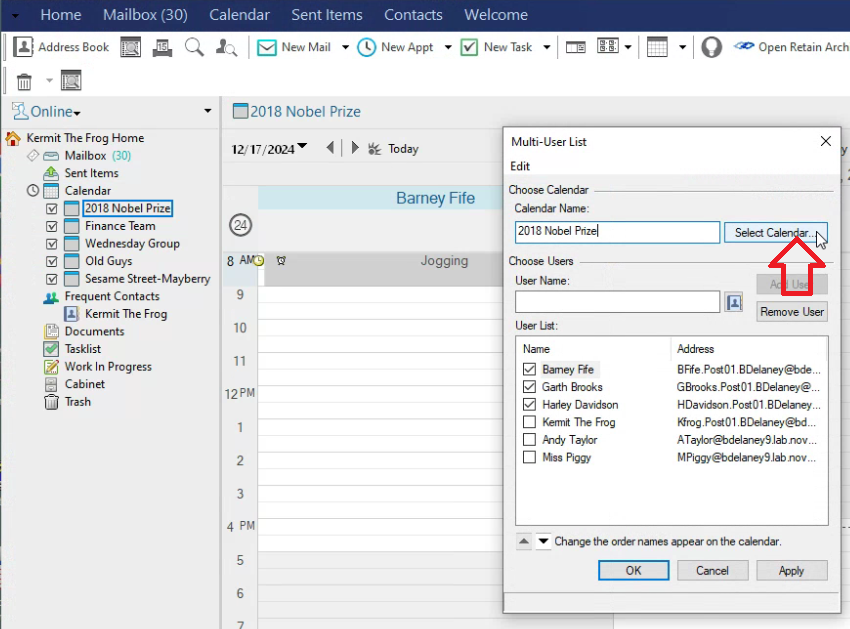
Task: Click the properties icon beside trash
Action: [71, 81]
